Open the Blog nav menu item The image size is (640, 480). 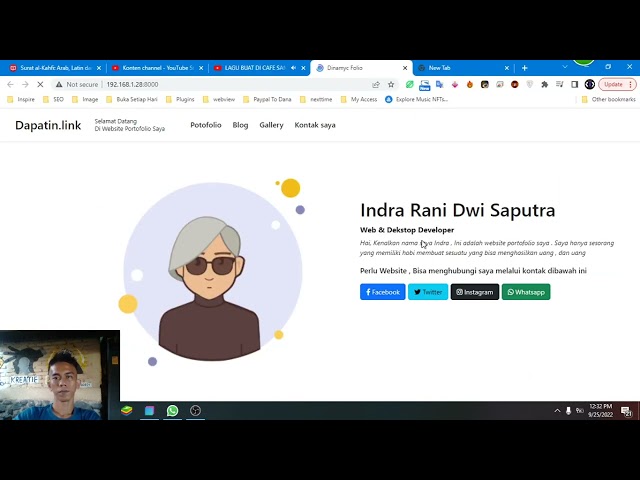point(240,125)
